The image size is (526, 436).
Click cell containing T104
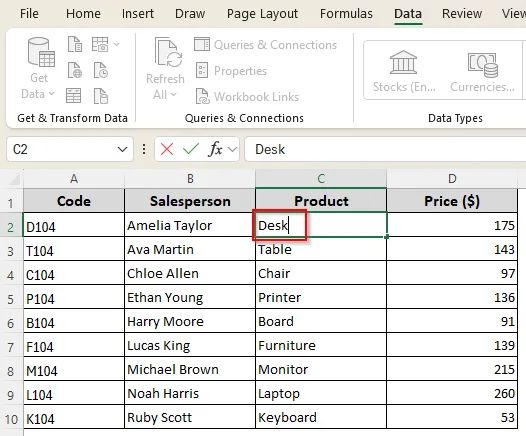coord(74,249)
